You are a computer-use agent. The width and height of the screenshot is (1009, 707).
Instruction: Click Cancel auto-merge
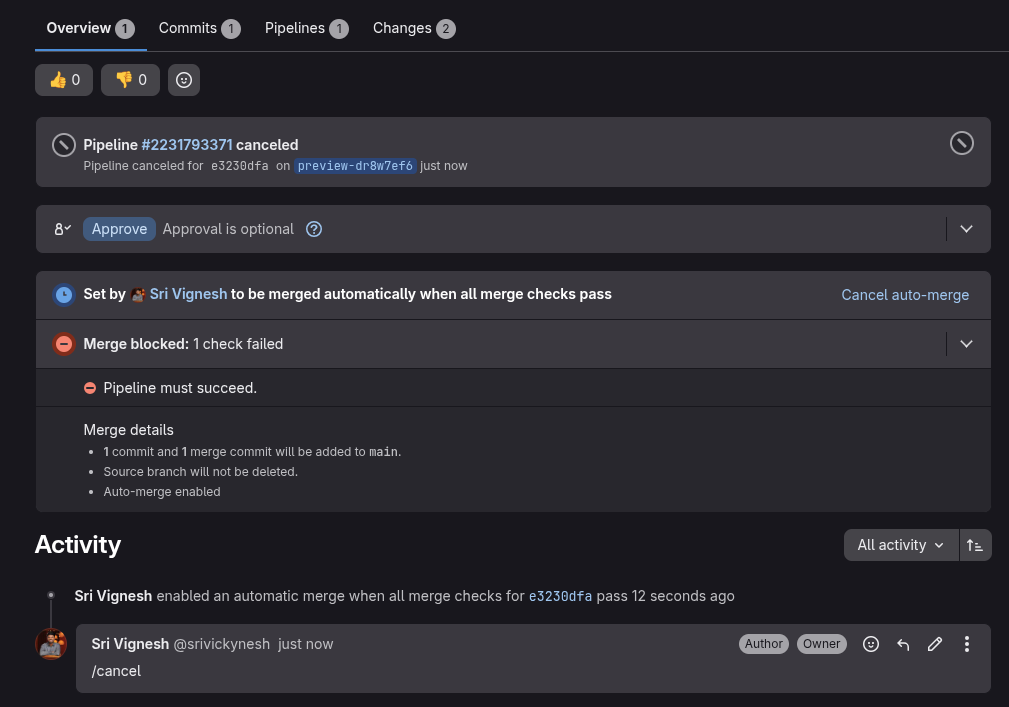click(905, 295)
